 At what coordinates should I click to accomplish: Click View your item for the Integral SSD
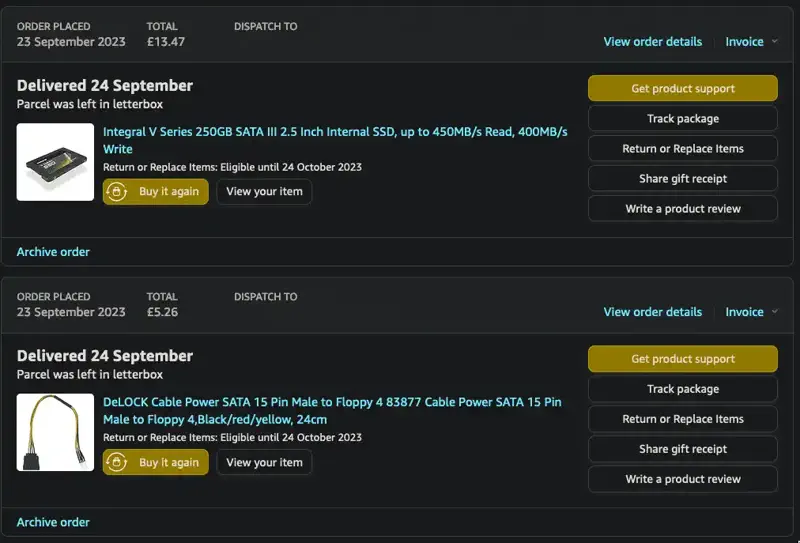click(264, 192)
